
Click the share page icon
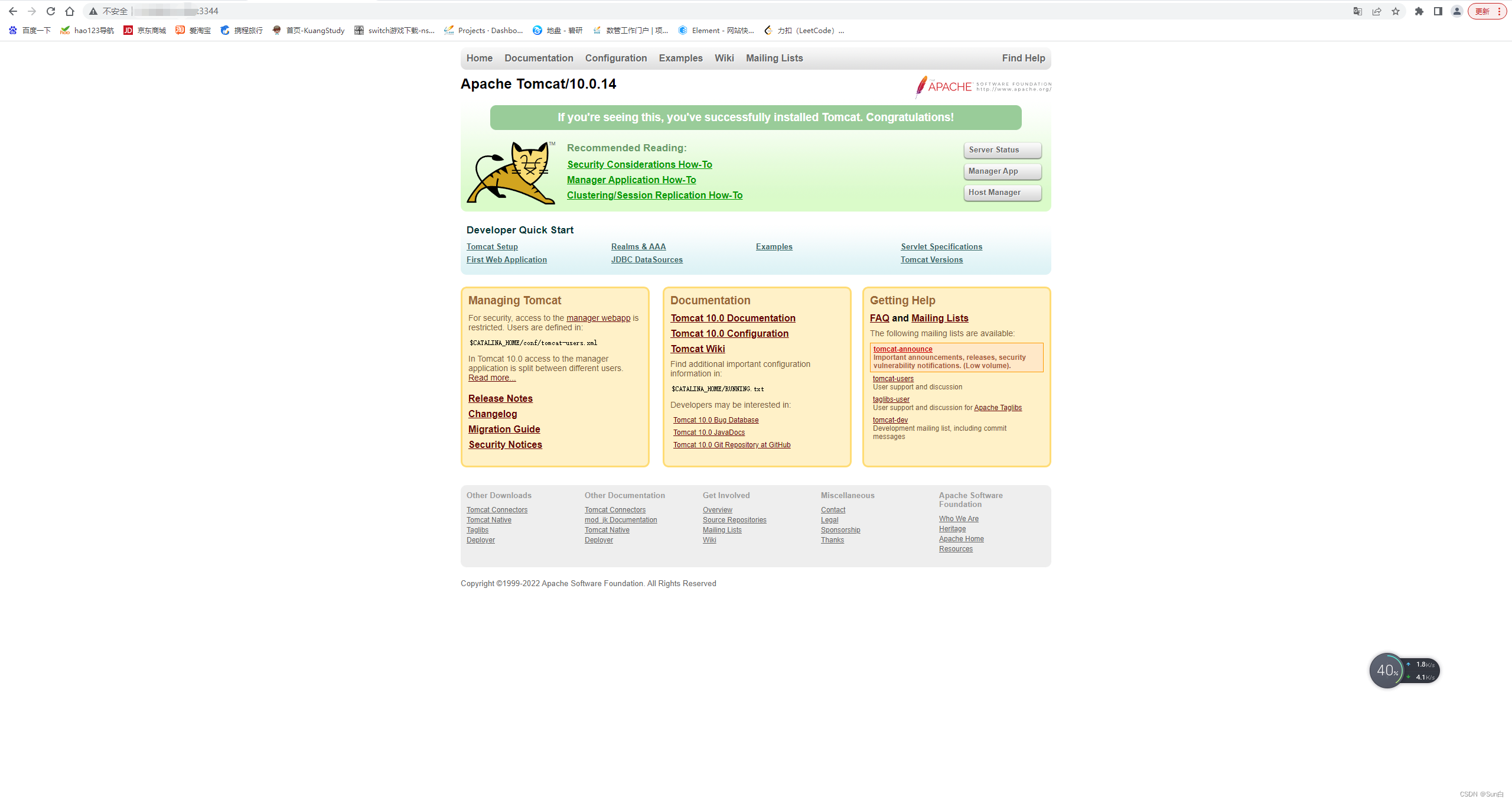click(1377, 11)
